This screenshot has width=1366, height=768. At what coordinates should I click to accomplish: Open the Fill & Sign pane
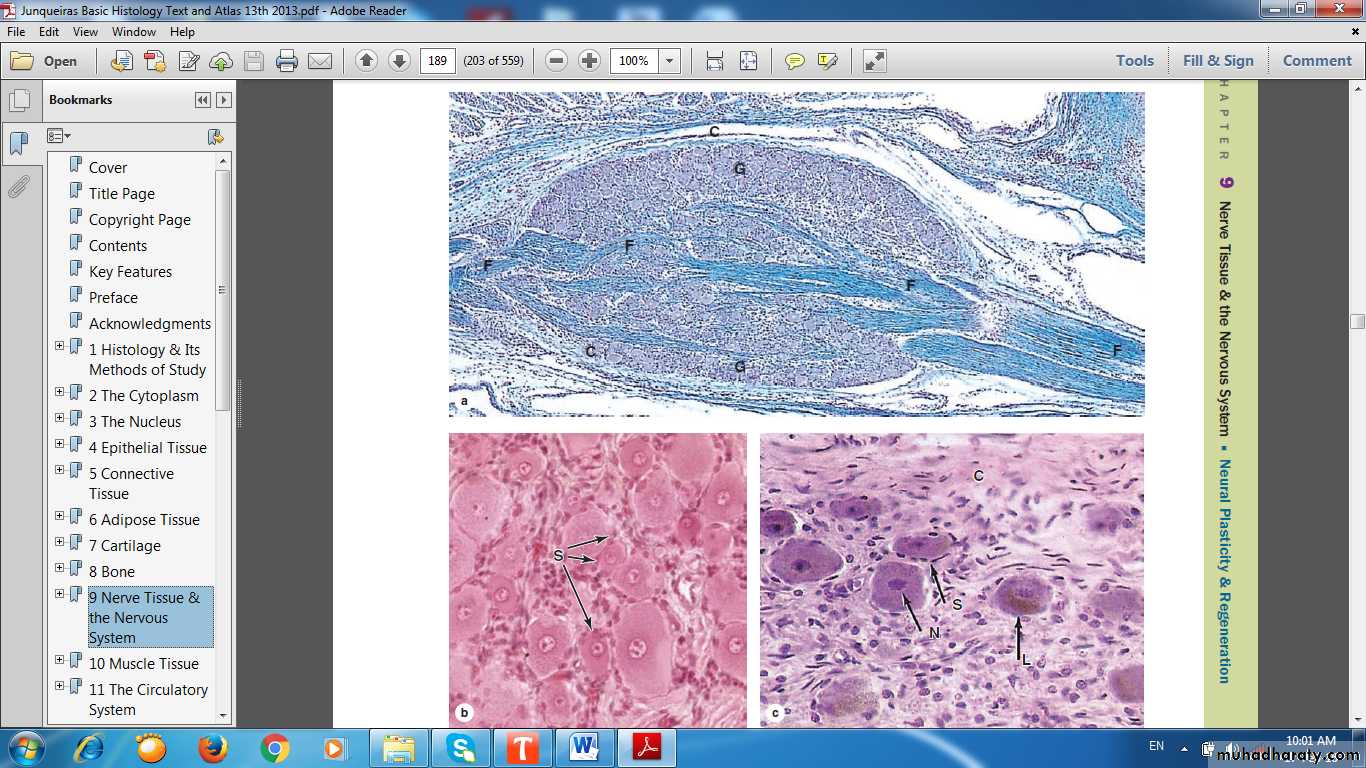pos(1217,61)
